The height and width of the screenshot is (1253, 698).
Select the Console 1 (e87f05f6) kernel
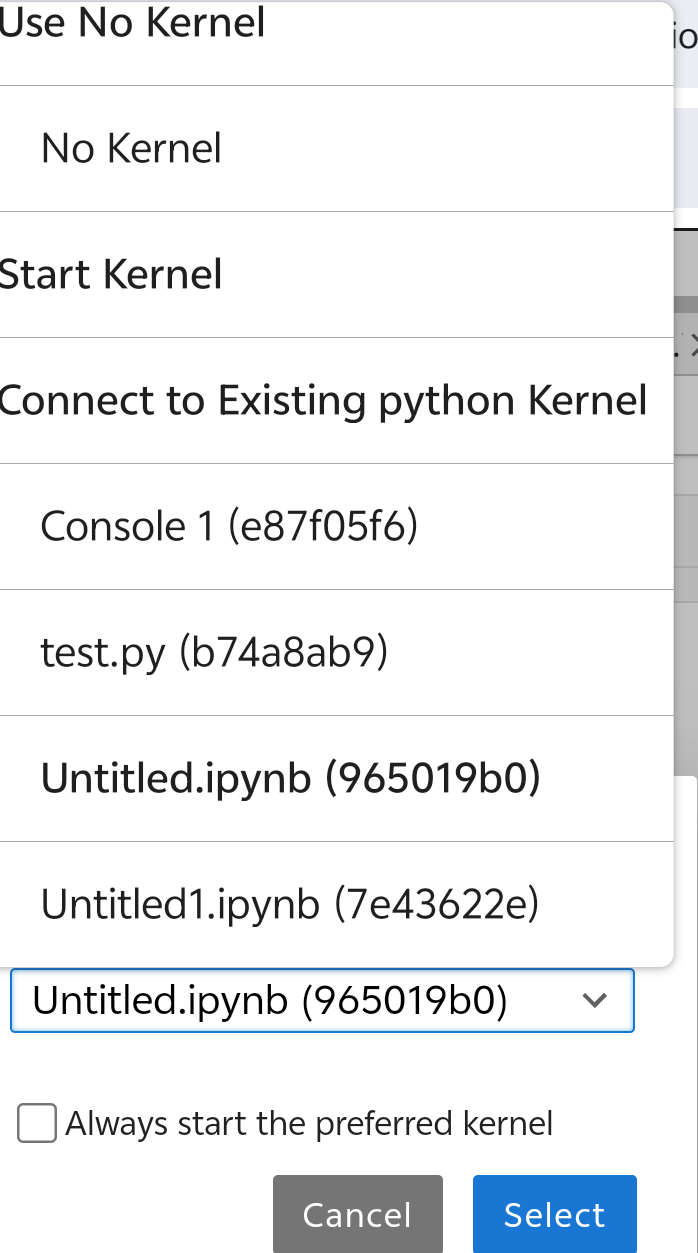pyautogui.click(x=228, y=527)
